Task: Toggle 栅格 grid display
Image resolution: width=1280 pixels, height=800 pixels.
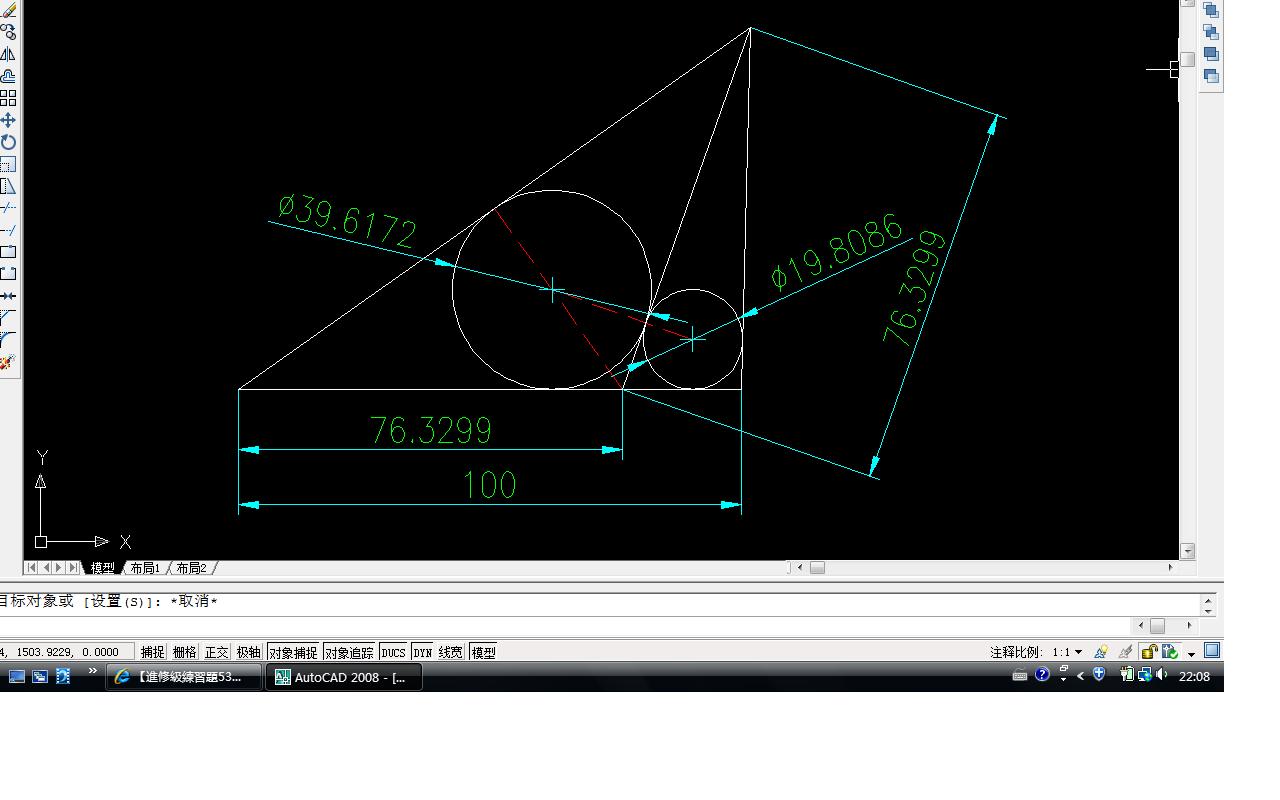Action: pyautogui.click(x=185, y=652)
